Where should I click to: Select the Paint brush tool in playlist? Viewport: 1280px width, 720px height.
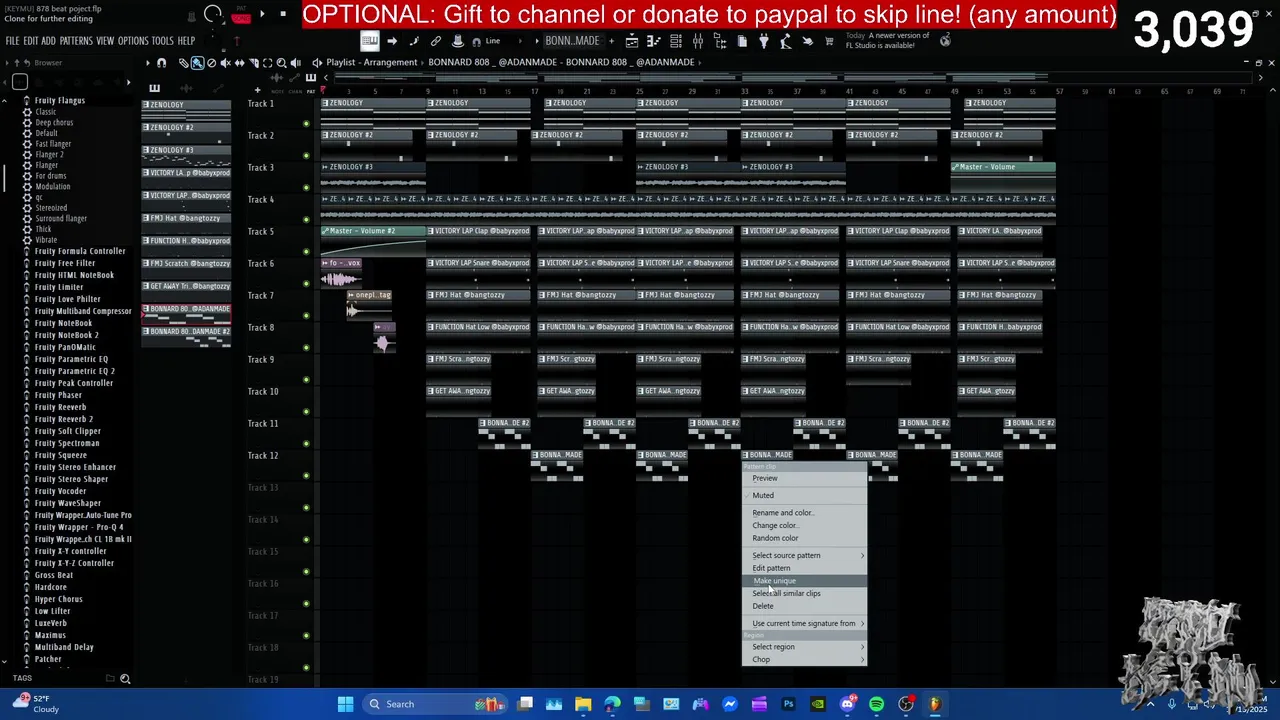[x=198, y=63]
